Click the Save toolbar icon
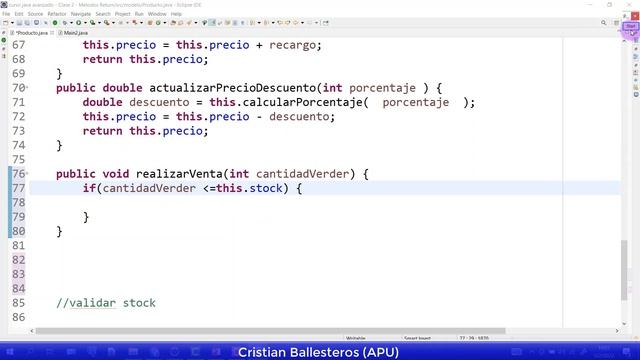640x360 pixels. click(19, 23)
